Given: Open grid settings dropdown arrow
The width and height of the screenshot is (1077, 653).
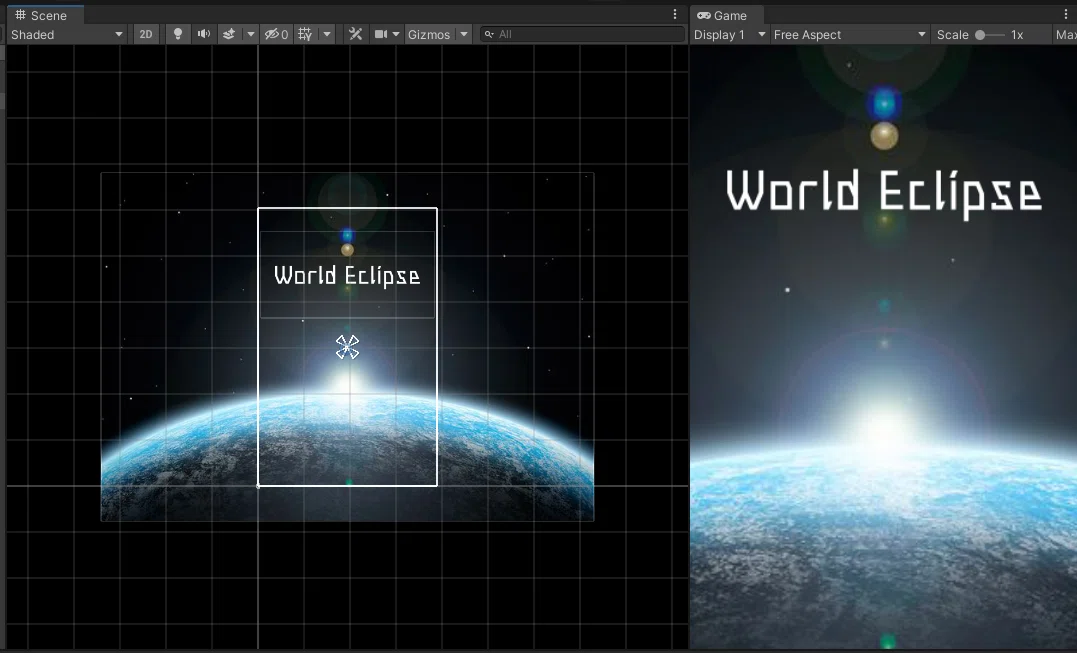Looking at the screenshot, I should point(327,34).
